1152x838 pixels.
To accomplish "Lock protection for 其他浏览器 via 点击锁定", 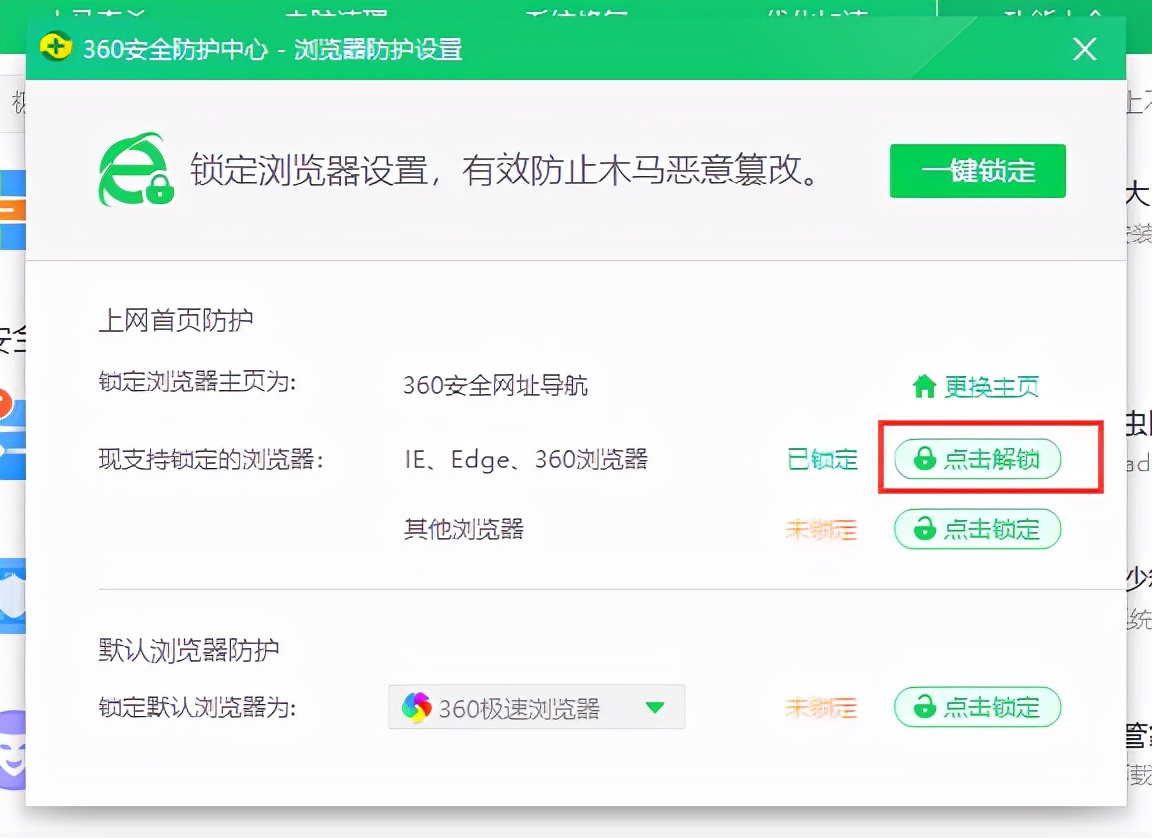I will click(977, 529).
